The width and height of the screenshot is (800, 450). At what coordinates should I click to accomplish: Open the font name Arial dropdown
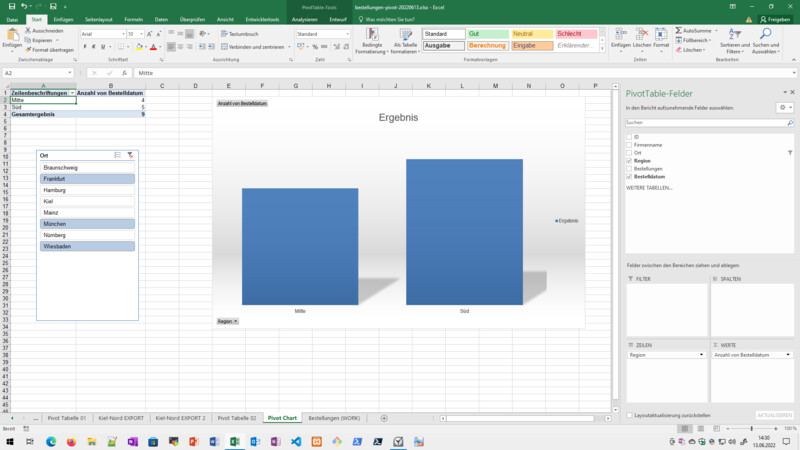click(x=123, y=34)
